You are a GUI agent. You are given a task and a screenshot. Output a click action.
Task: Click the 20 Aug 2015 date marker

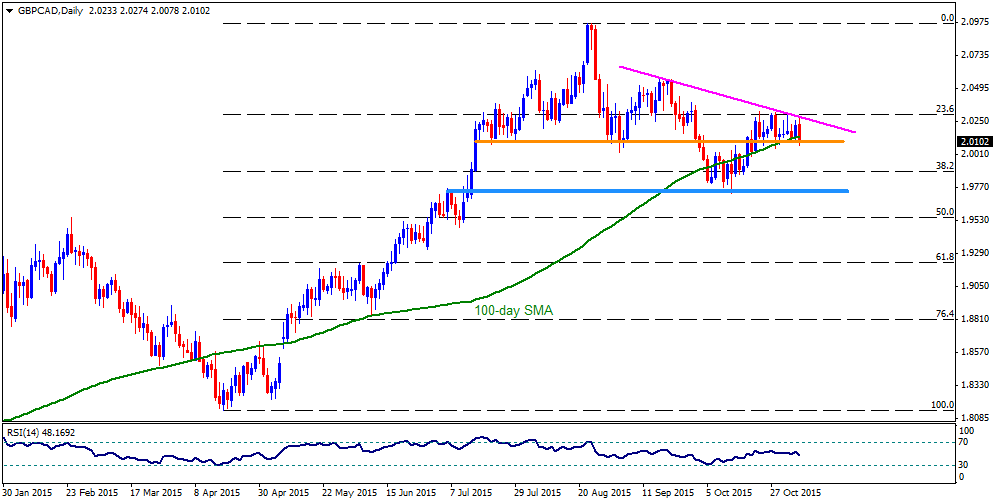tap(605, 491)
